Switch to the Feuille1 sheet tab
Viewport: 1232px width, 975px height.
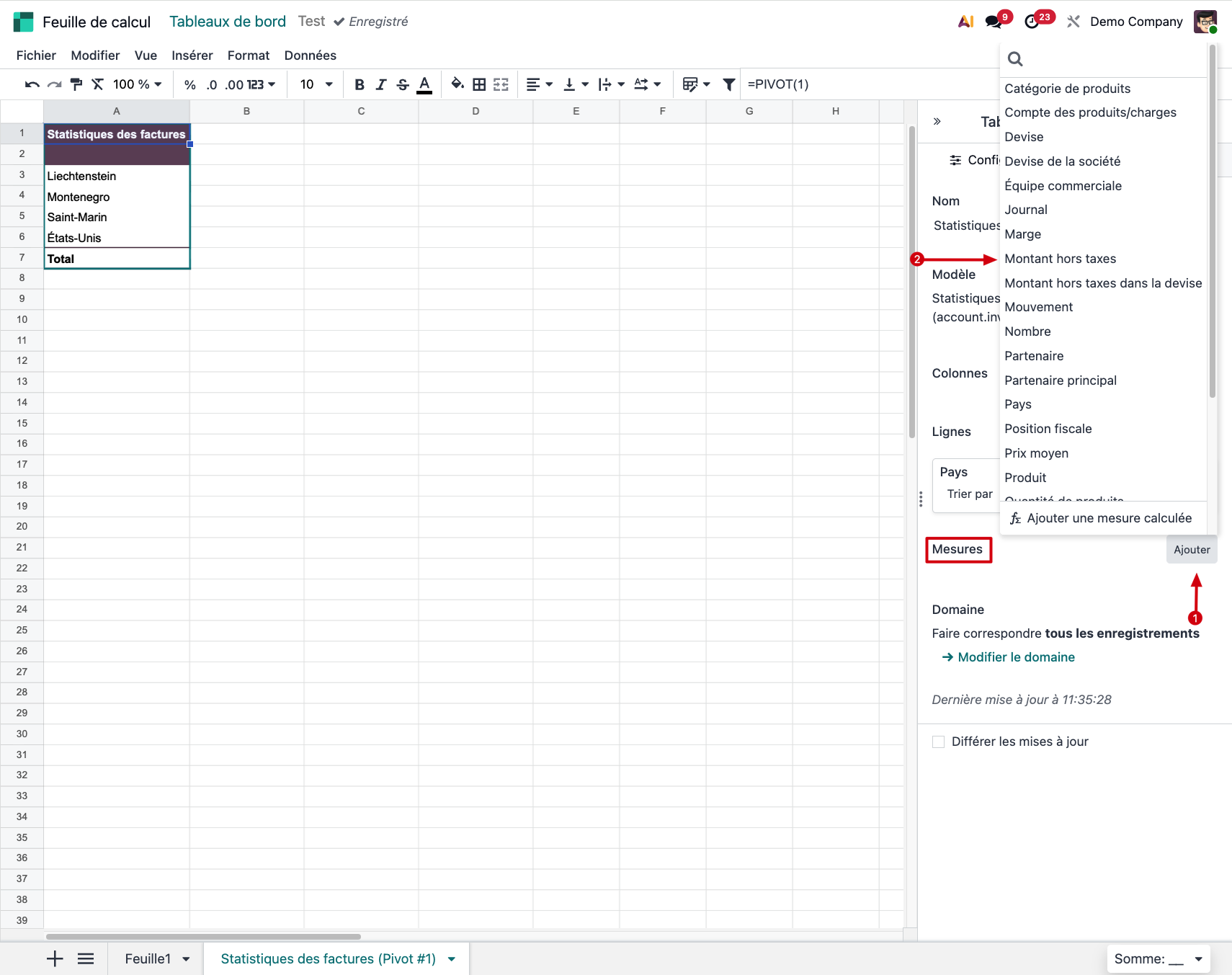148,958
